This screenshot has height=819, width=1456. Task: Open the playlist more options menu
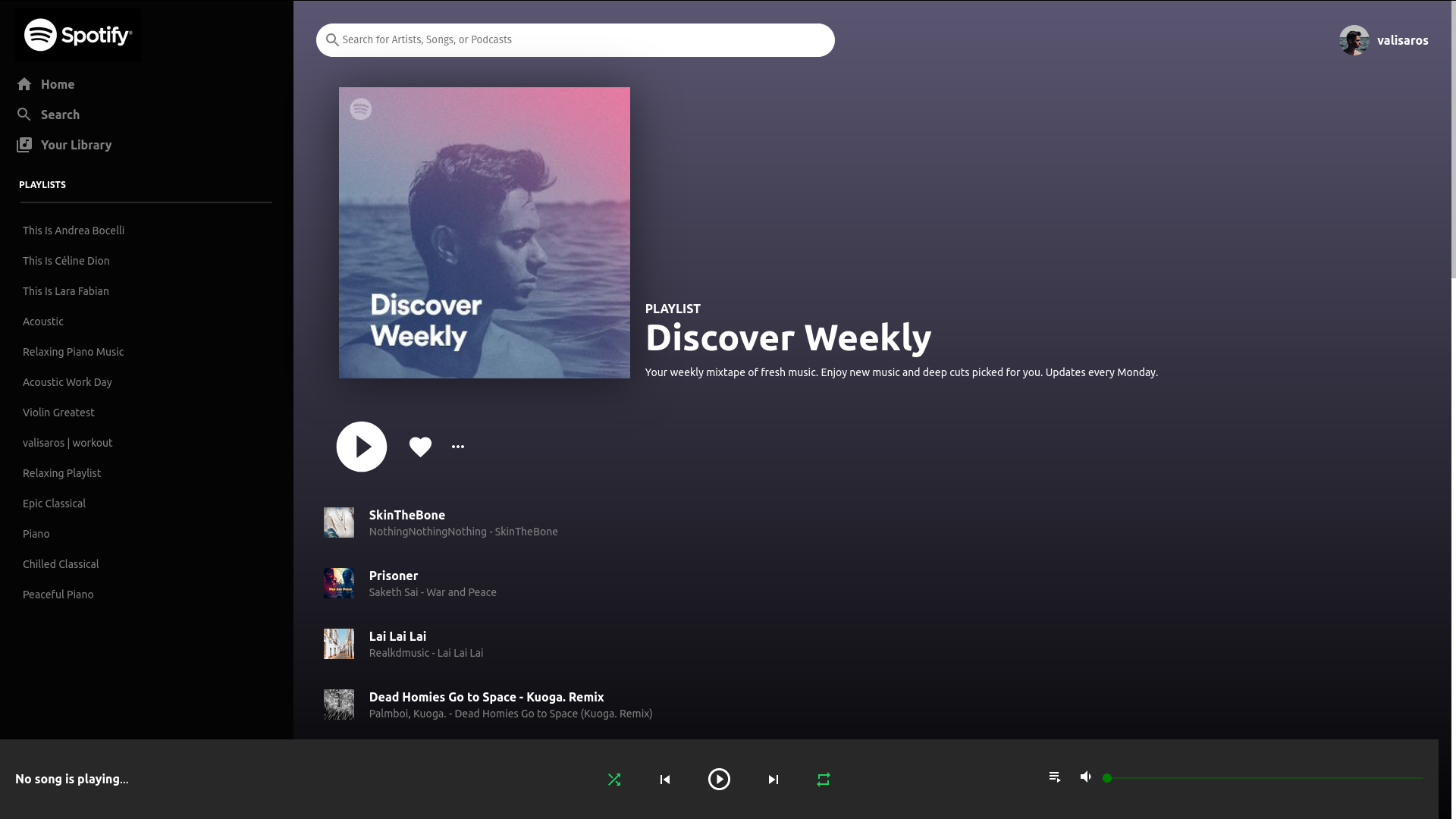[x=458, y=447]
